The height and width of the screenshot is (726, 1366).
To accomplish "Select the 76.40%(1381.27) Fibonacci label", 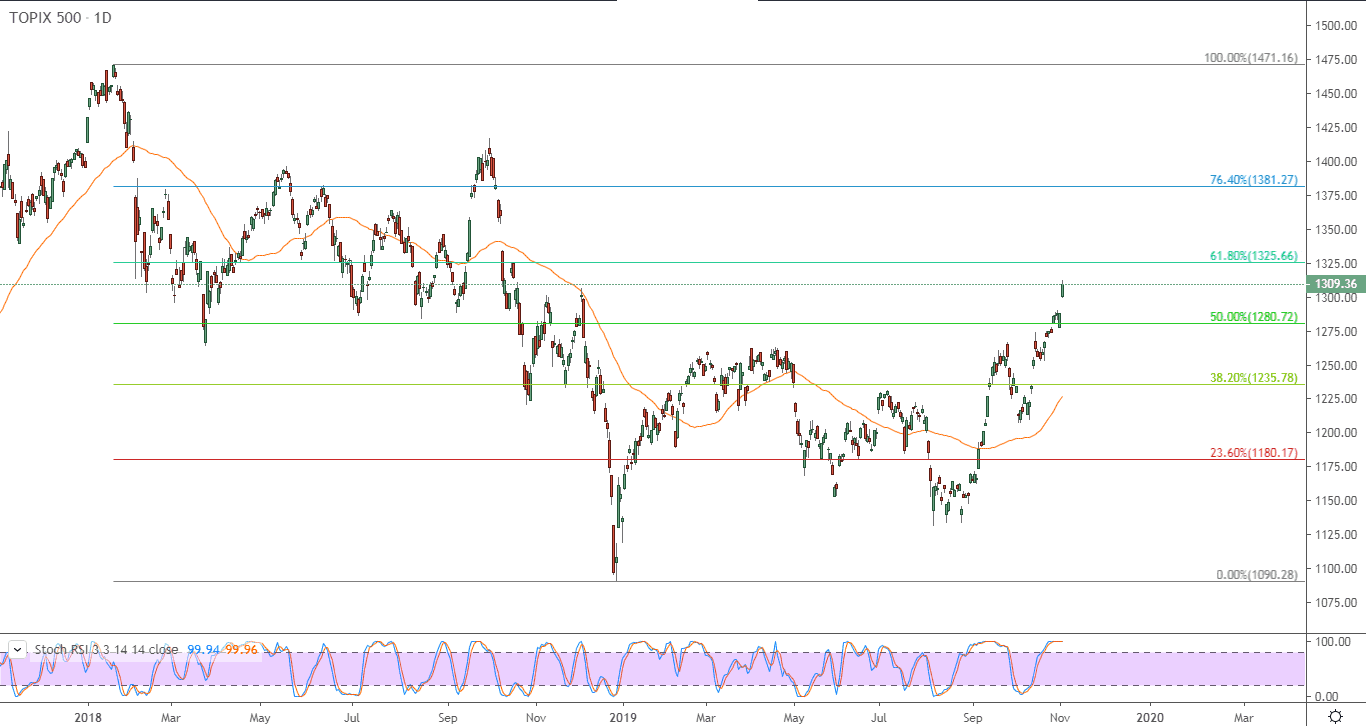I will [1254, 180].
